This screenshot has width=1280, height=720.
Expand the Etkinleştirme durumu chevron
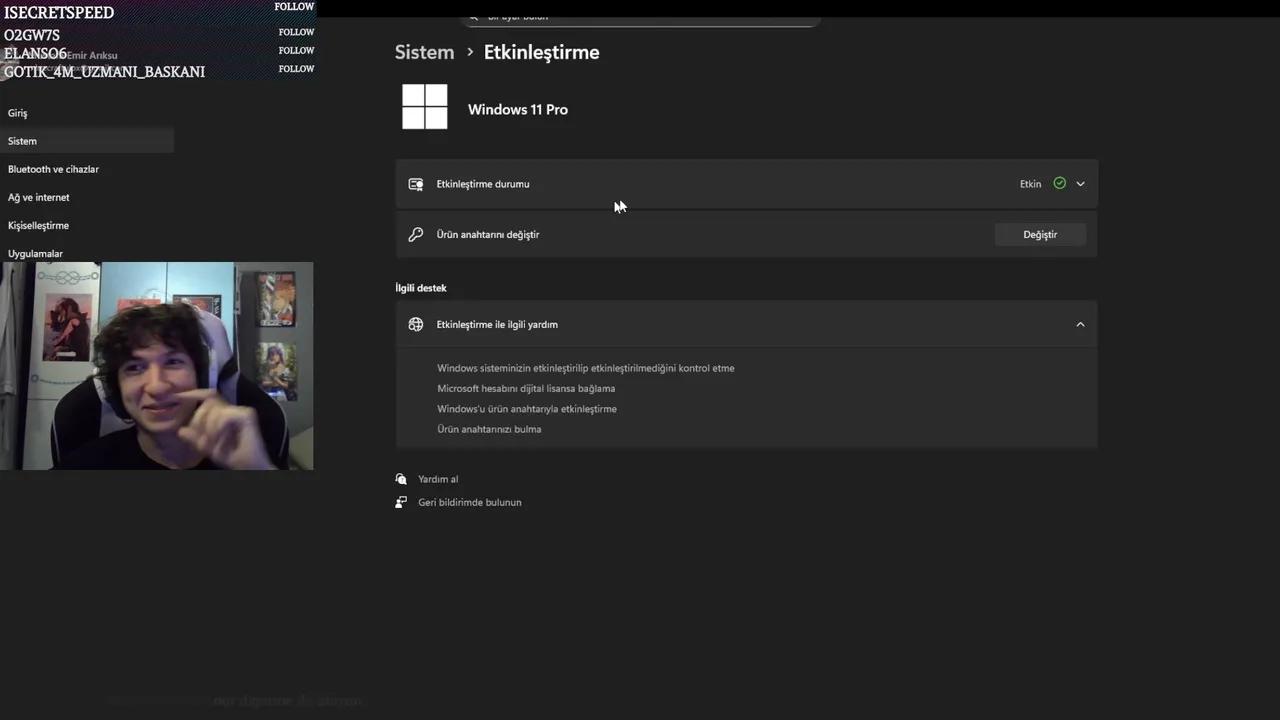pos(1080,184)
